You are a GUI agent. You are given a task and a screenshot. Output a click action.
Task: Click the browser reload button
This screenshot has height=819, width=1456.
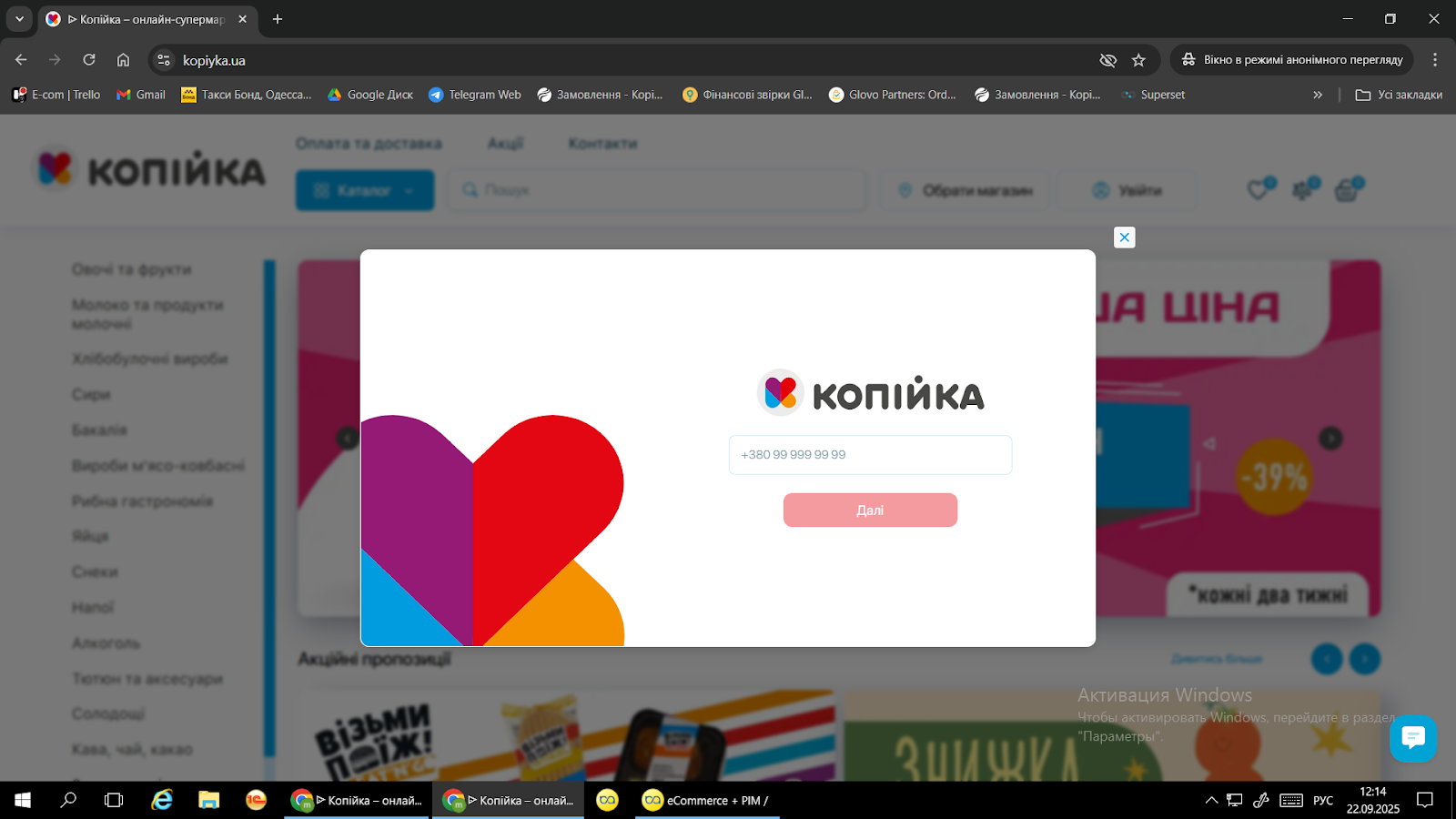[x=89, y=60]
